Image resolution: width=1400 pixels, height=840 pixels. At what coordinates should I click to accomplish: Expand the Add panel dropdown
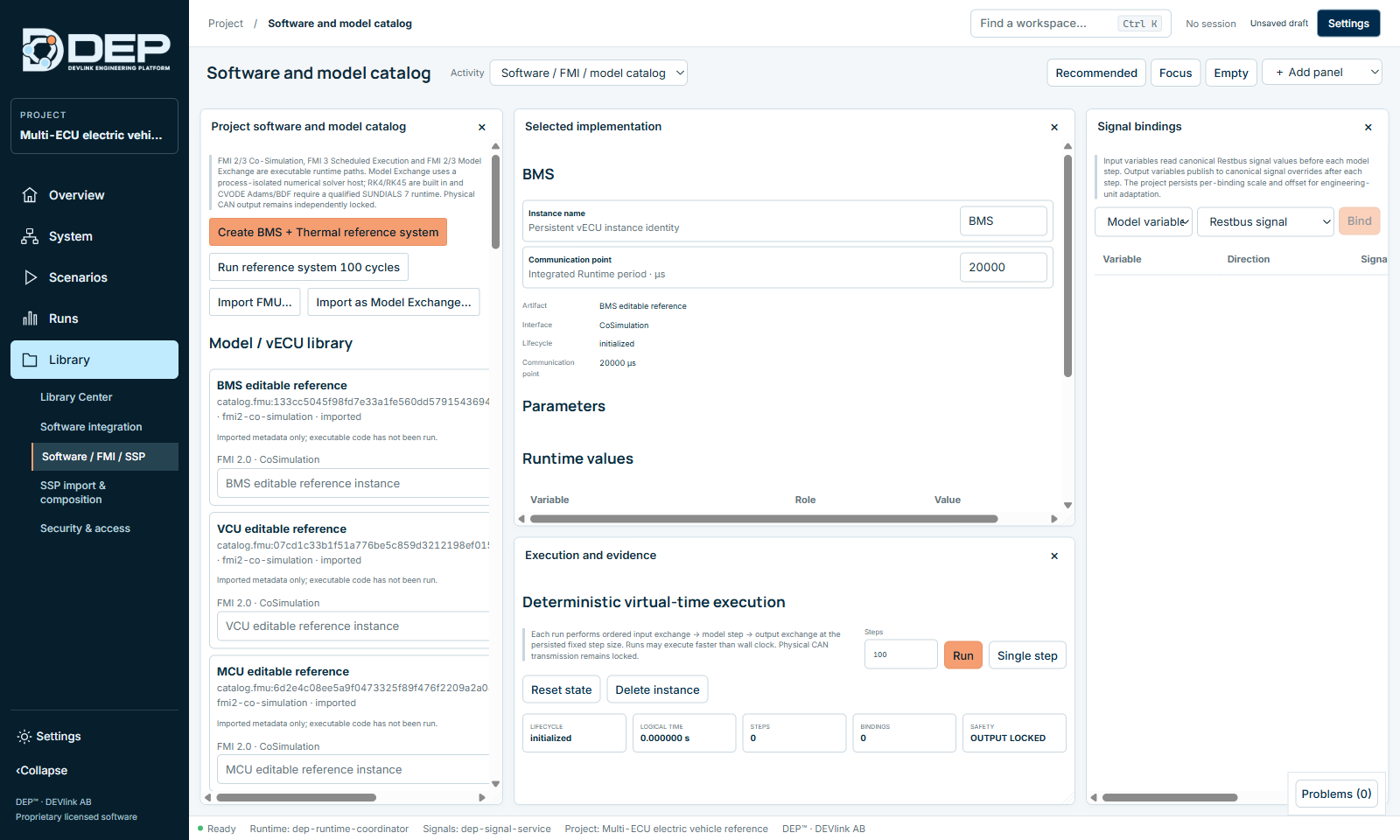click(x=1322, y=73)
